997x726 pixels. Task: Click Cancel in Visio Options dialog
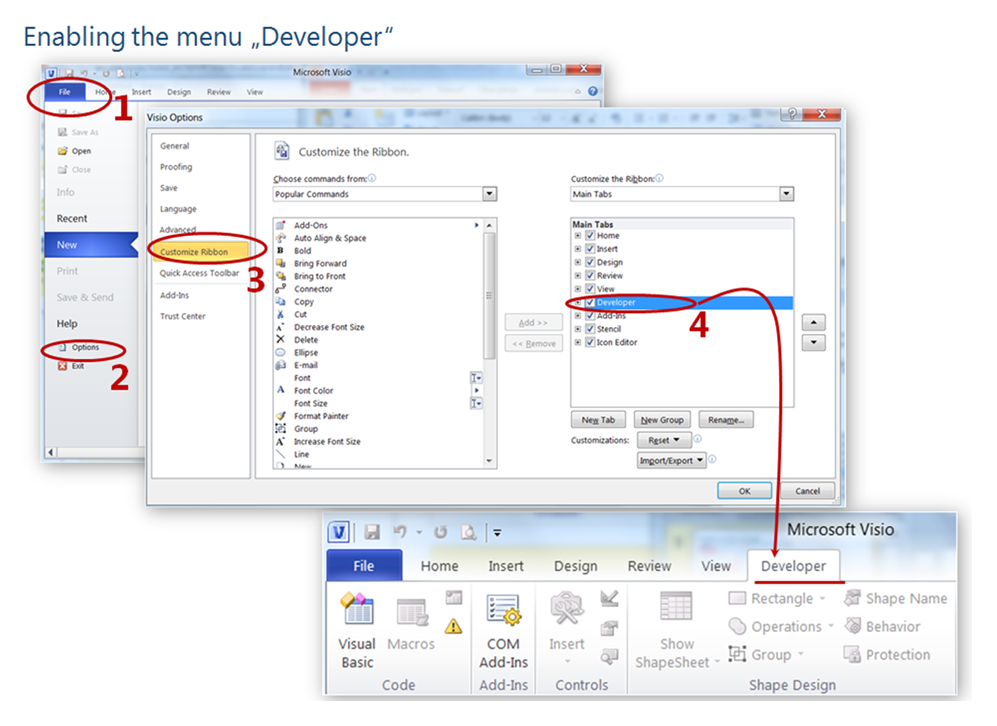[807, 491]
